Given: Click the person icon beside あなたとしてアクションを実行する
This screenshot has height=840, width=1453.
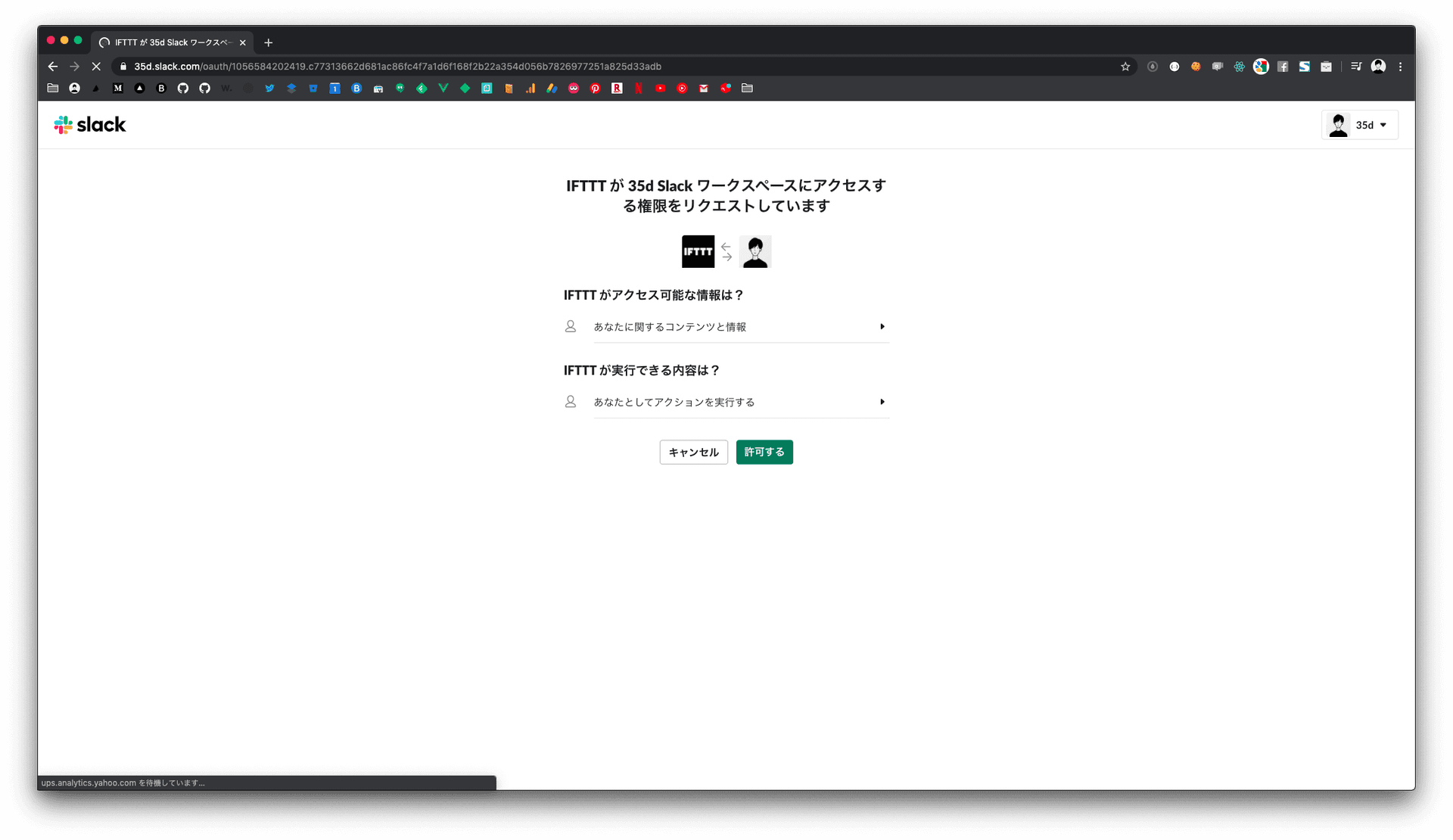Looking at the screenshot, I should pyautogui.click(x=571, y=402).
